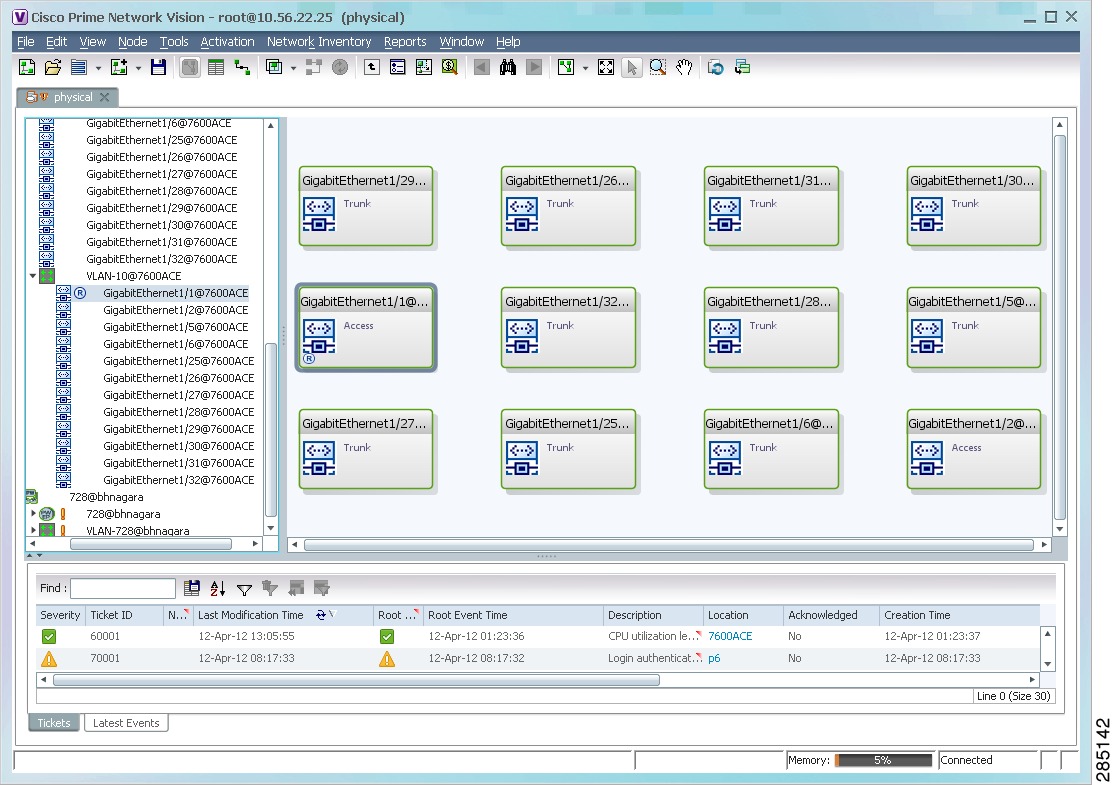The image size is (1114, 785).
Task: Click the green layout tree toolbar icon
Action: coord(566,67)
